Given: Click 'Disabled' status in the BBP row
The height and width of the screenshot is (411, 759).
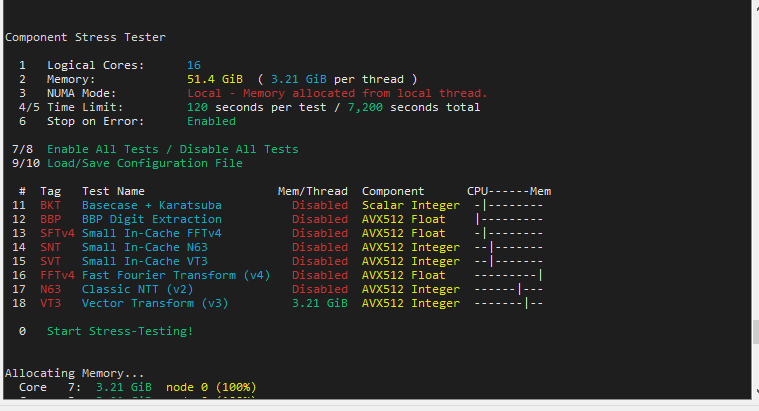Looking at the screenshot, I should tap(319, 220).
